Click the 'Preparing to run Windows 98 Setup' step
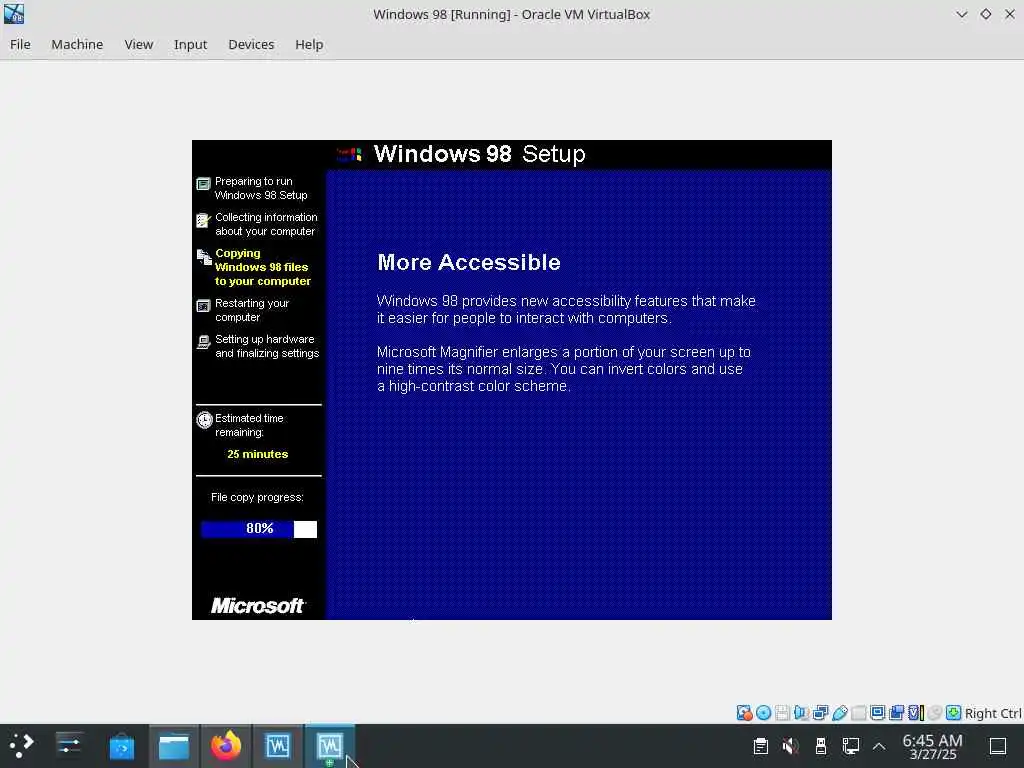 (261, 188)
